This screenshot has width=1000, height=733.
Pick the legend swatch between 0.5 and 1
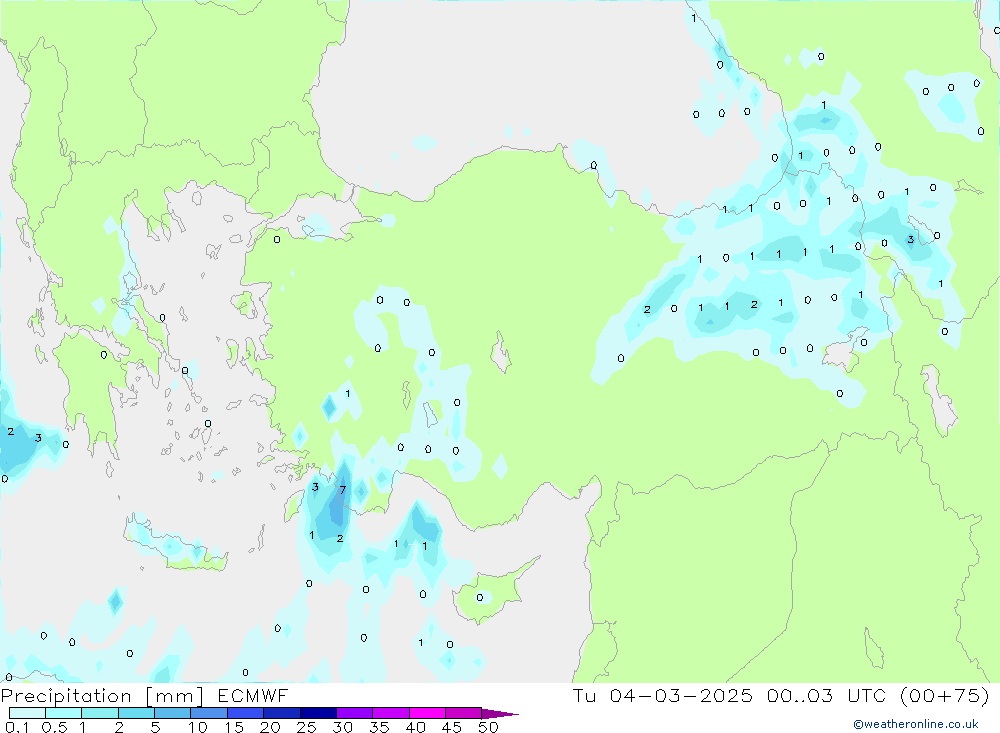(63, 713)
